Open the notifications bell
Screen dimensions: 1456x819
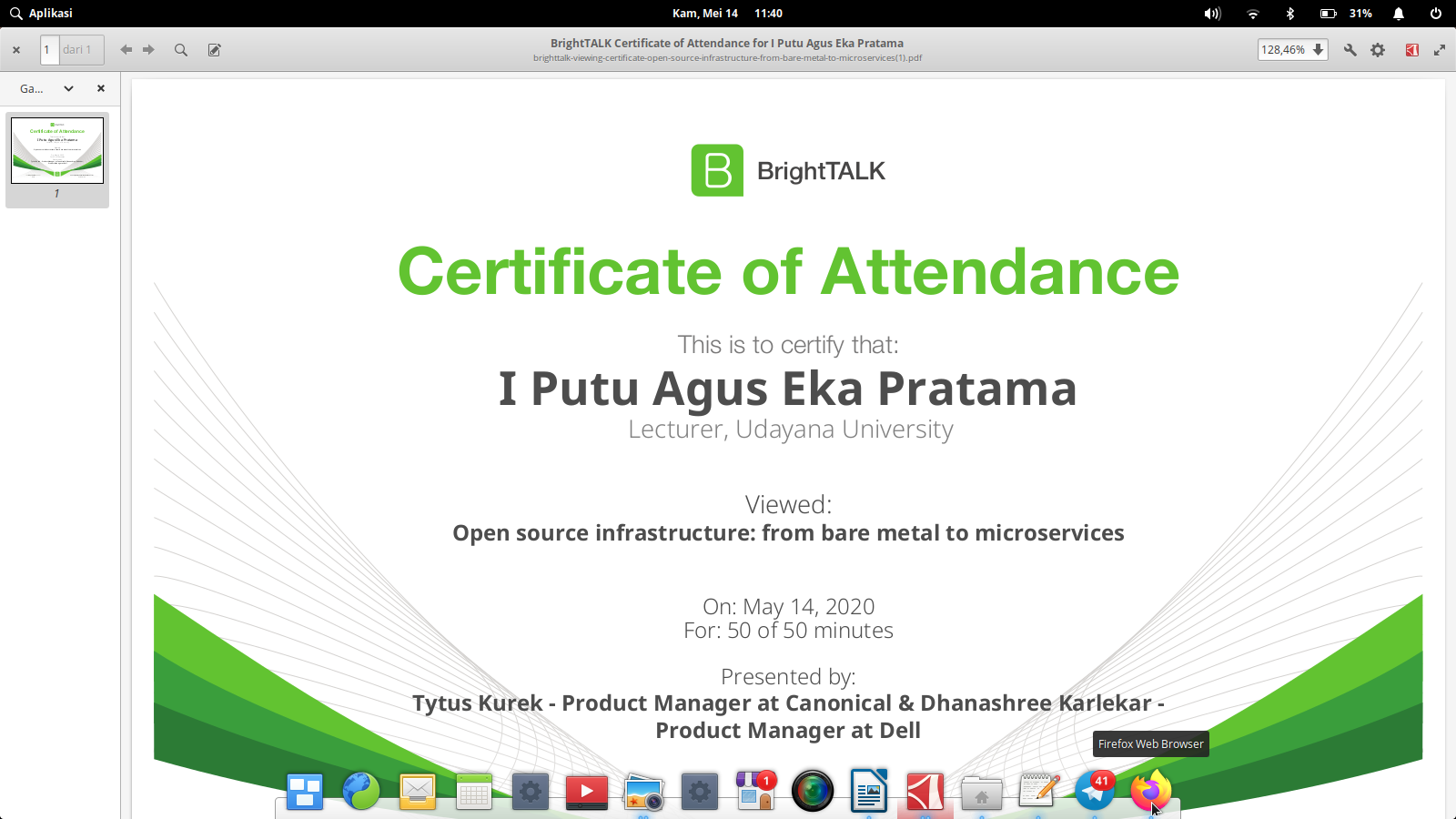[1399, 14]
